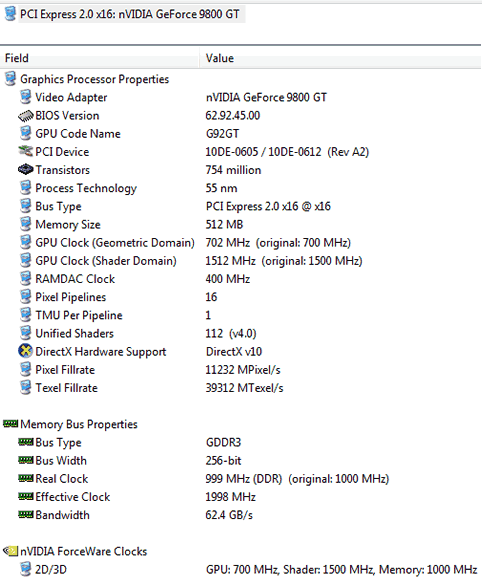This screenshot has width=482, height=586.
Task: Click the RAMDAC Clock icon
Action: pyautogui.click(x=25, y=278)
